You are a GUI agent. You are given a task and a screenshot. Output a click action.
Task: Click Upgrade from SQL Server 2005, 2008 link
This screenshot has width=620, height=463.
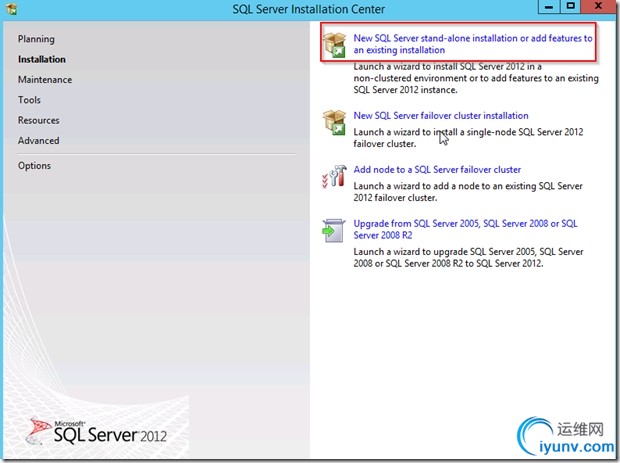pyautogui.click(x=465, y=229)
